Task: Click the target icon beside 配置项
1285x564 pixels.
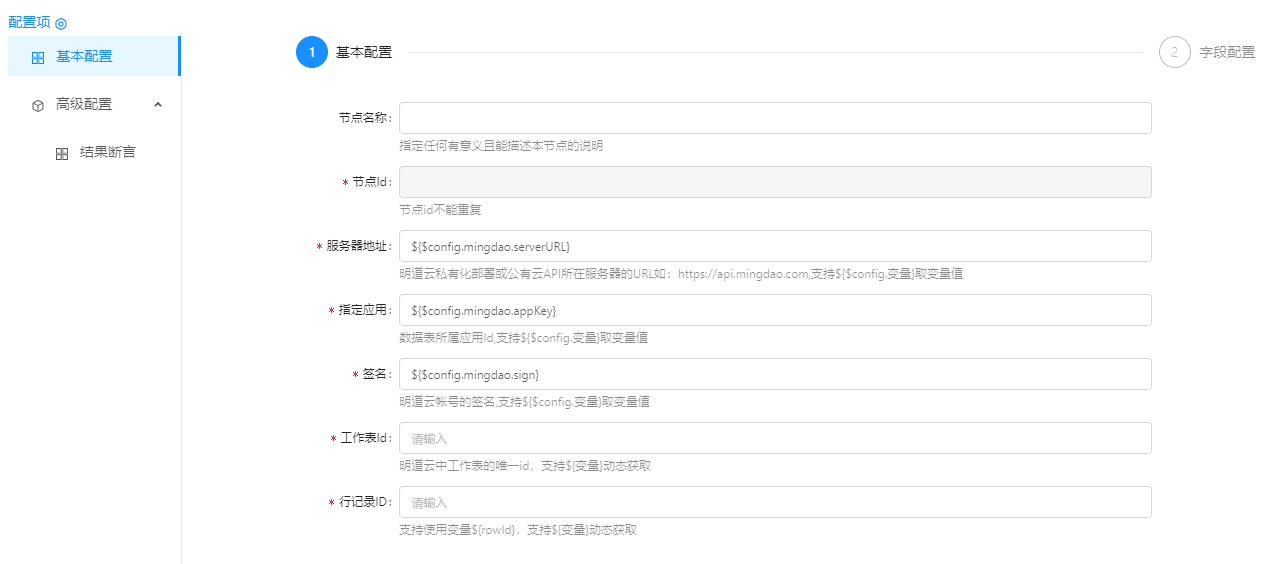Action: click(61, 23)
